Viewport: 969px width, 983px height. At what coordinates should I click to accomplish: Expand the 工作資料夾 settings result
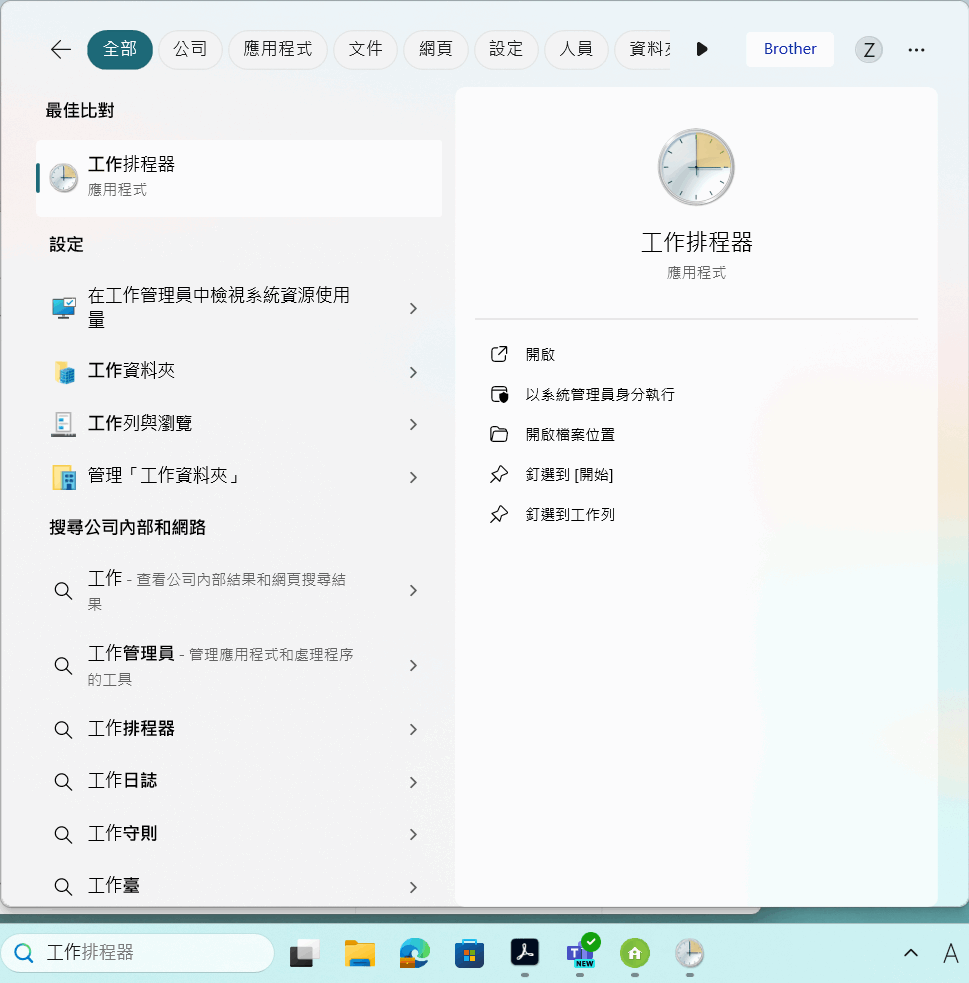tap(413, 372)
